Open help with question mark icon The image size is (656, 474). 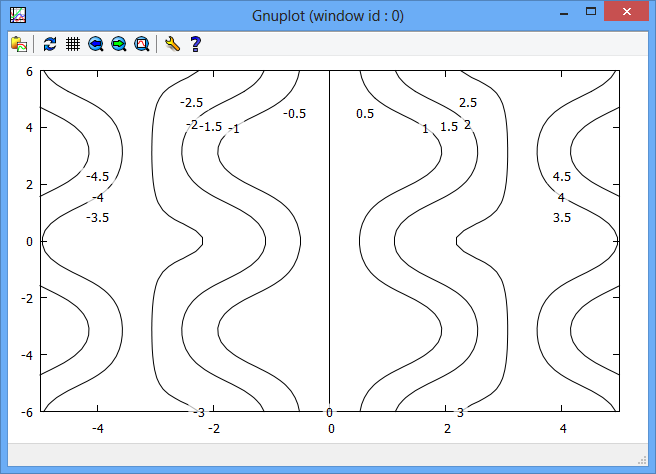[195, 44]
